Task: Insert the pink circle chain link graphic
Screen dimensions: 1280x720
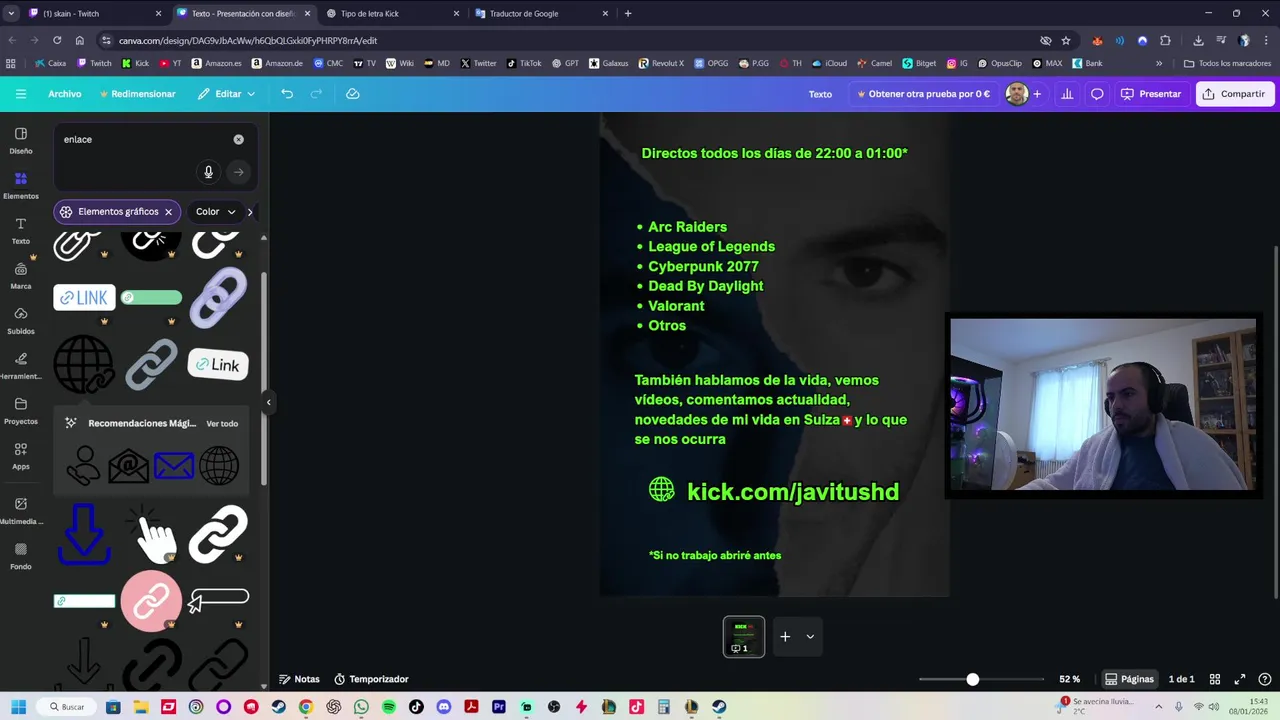Action: pyautogui.click(x=151, y=601)
